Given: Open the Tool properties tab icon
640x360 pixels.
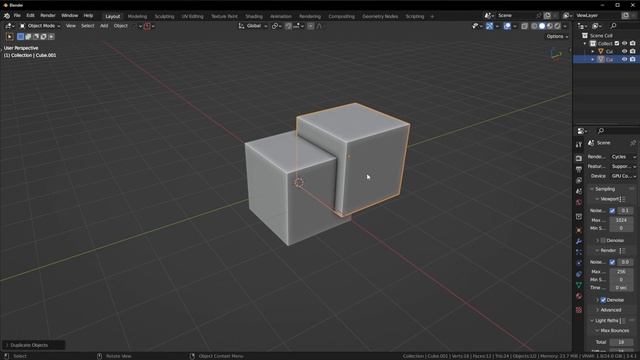Looking at the screenshot, I should (x=579, y=145).
